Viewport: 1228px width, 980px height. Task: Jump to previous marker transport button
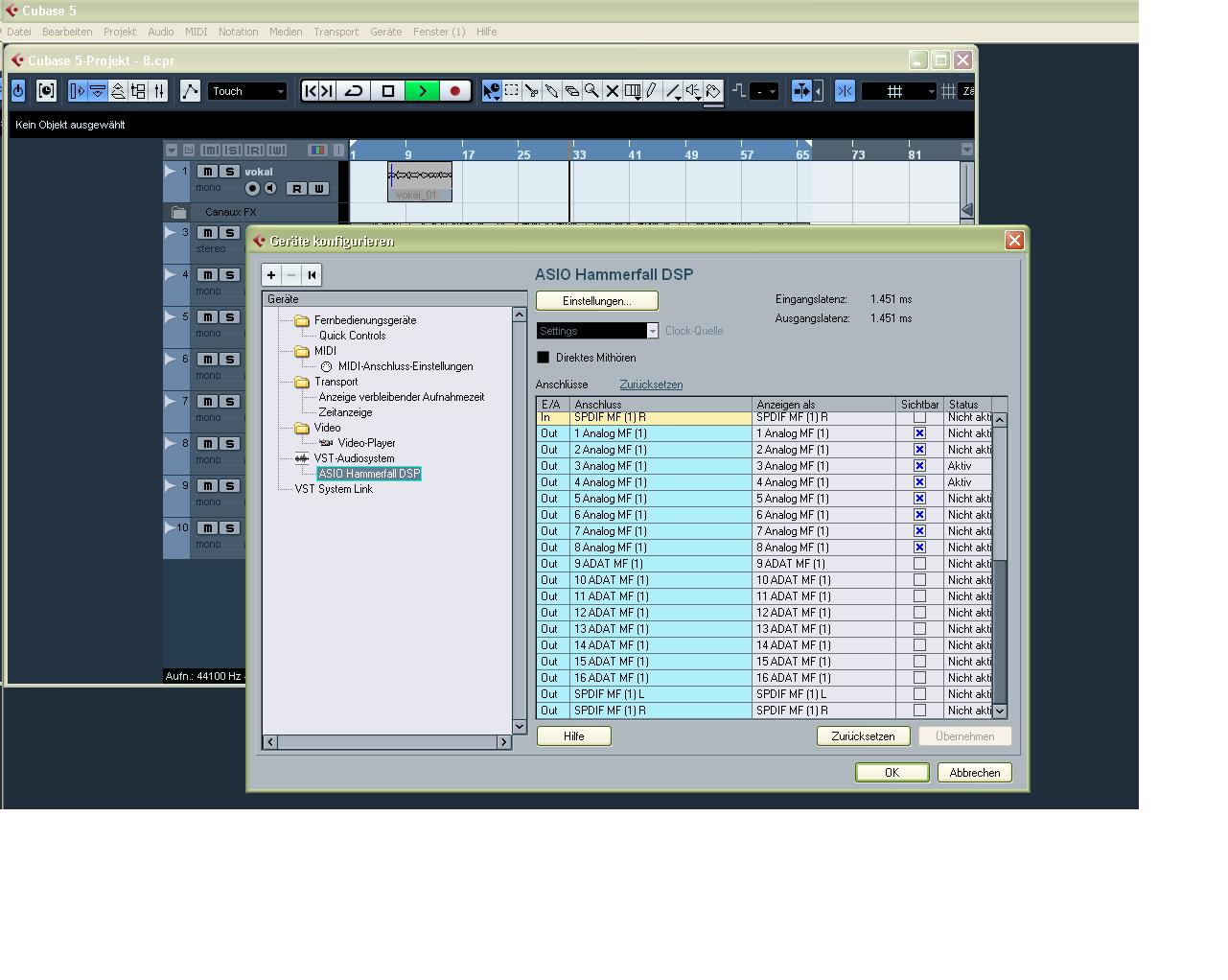(311, 91)
